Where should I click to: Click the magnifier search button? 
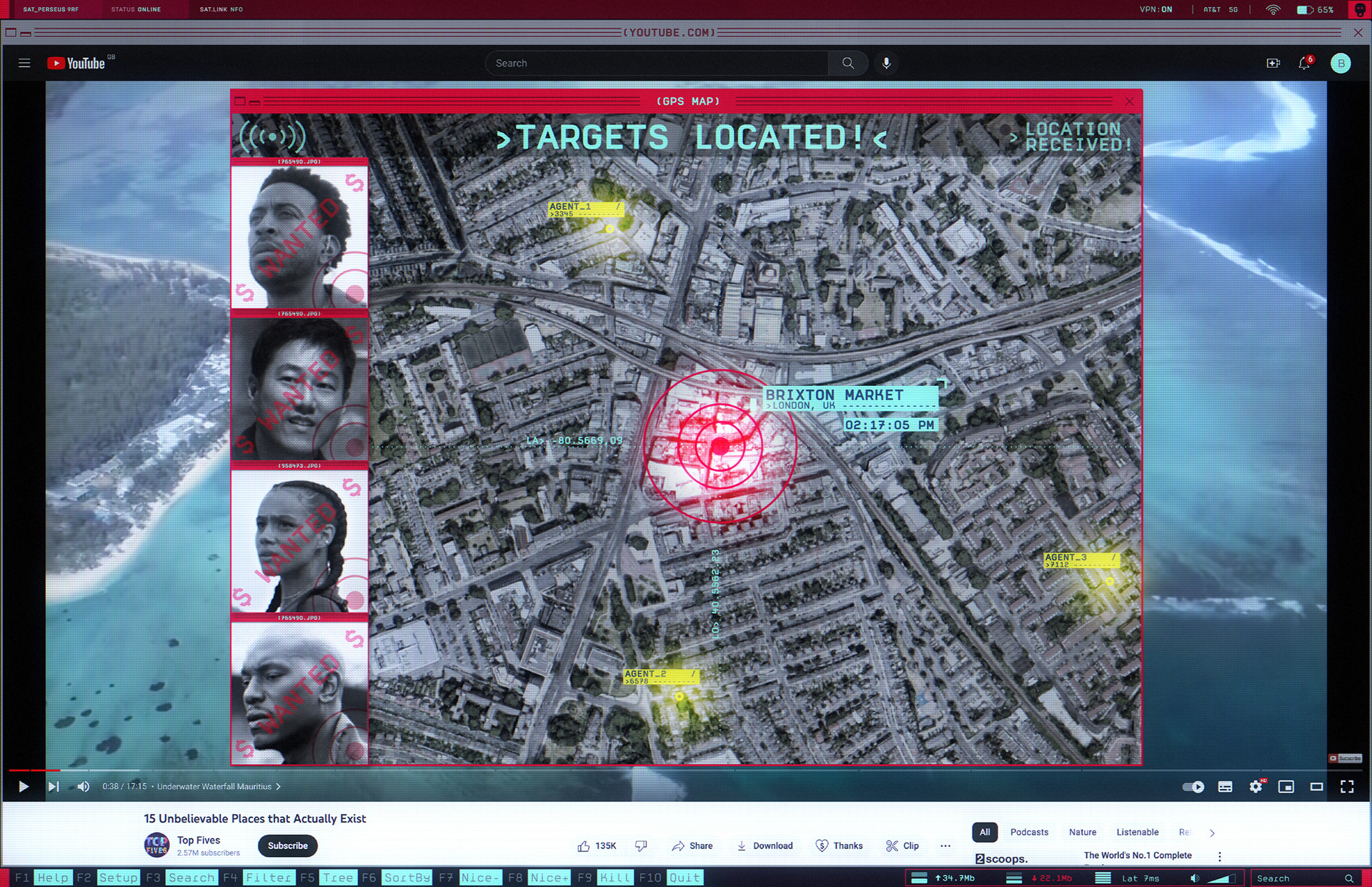click(x=847, y=63)
